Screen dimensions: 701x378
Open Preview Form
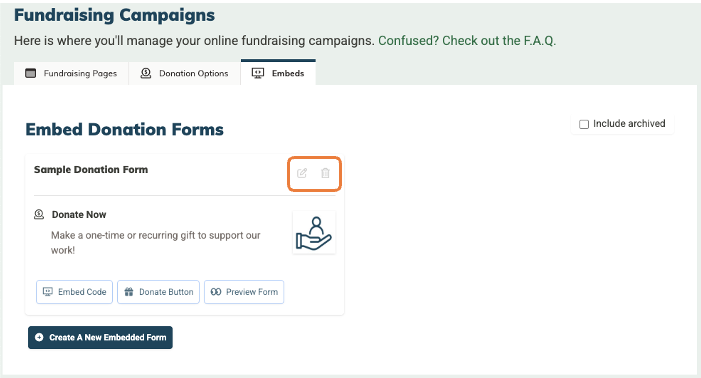click(244, 292)
